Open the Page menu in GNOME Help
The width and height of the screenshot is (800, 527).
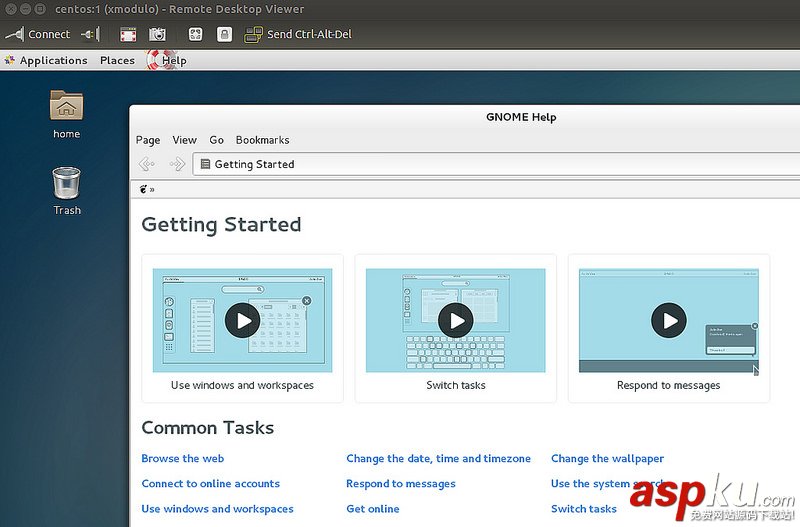tap(148, 140)
